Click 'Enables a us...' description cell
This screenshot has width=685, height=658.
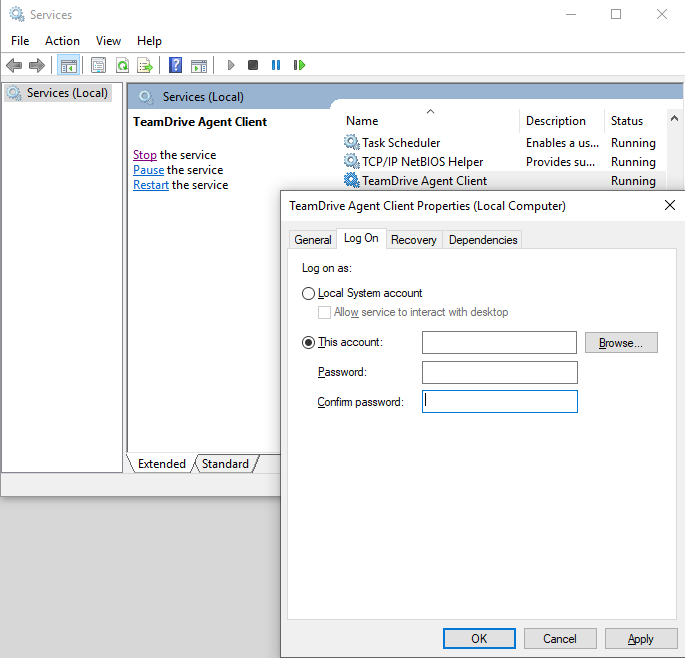coord(562,142)
